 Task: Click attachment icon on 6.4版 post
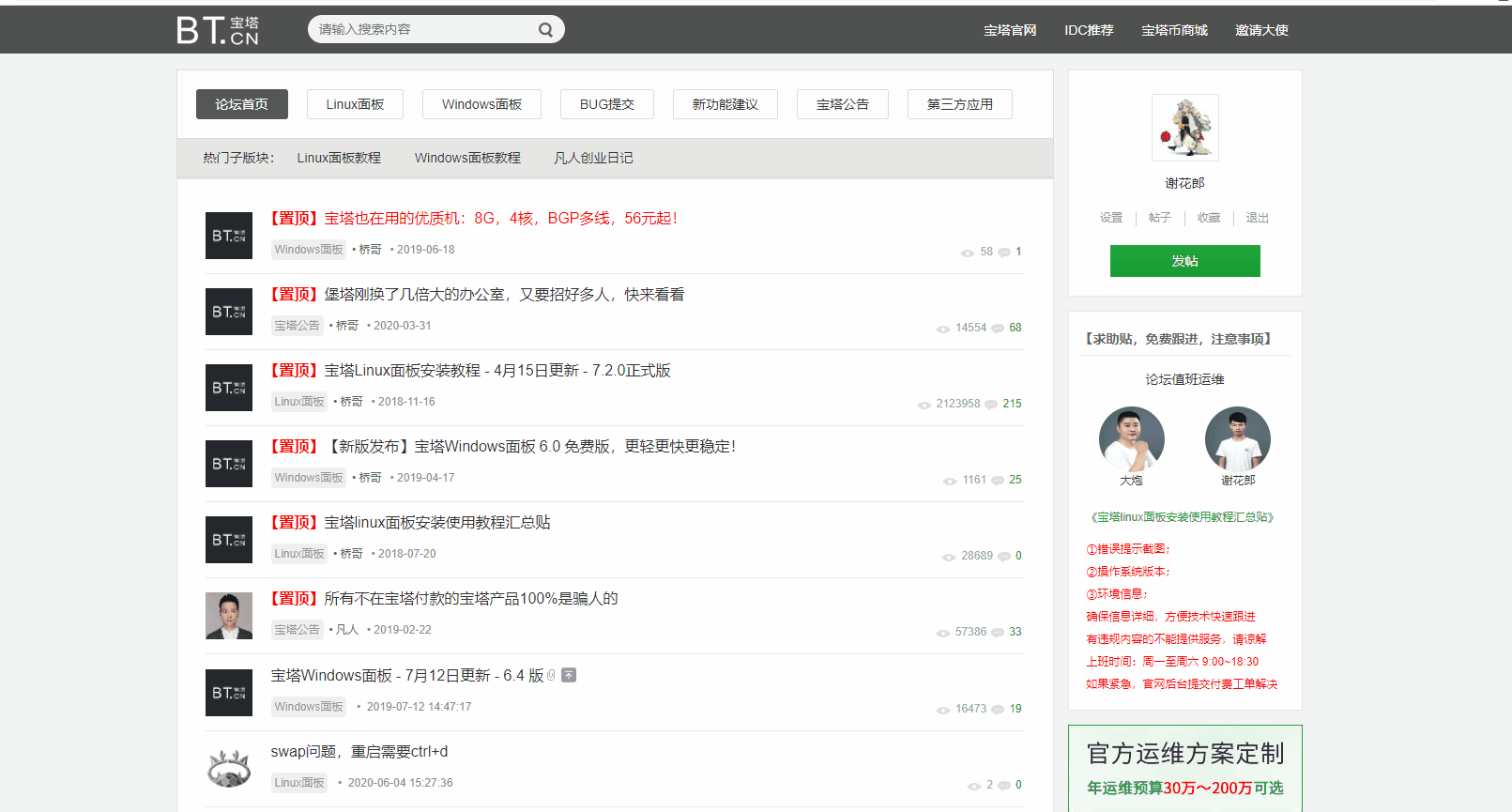552,675
